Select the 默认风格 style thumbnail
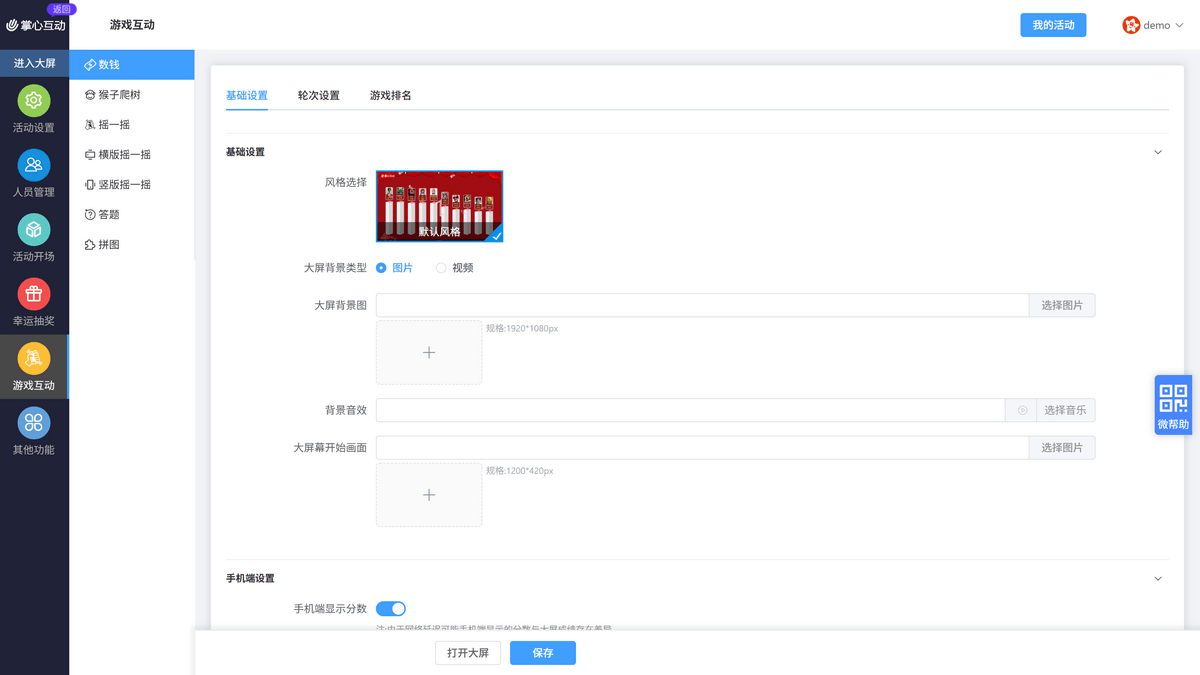This screenshot has width=1200, height=675. 440,206
